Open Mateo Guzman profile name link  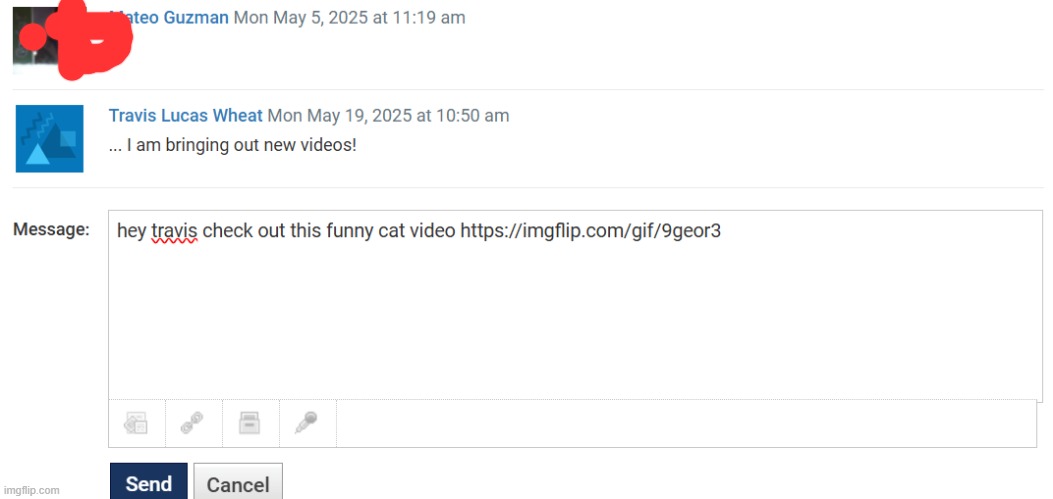[169, 17]
